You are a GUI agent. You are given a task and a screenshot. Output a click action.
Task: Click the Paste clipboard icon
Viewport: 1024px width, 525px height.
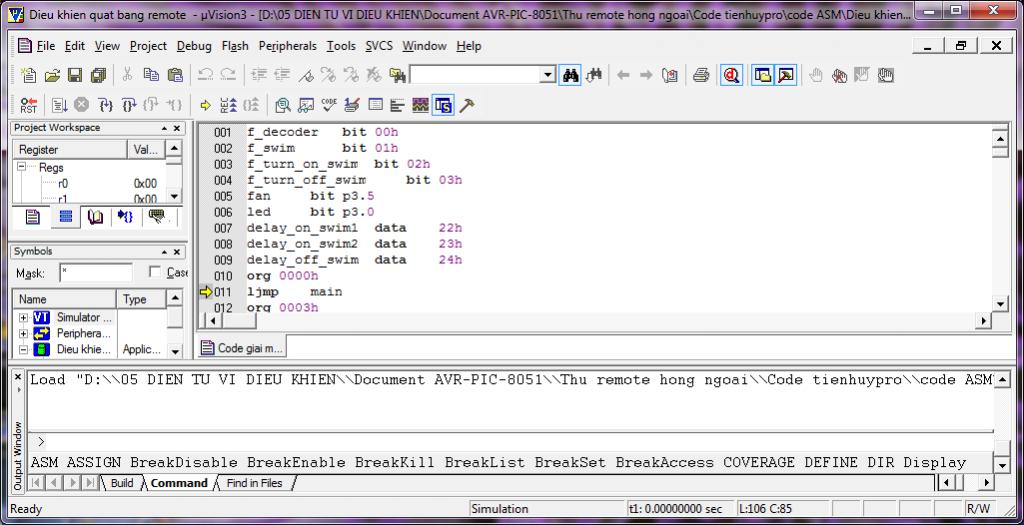(x=175, y=75)
